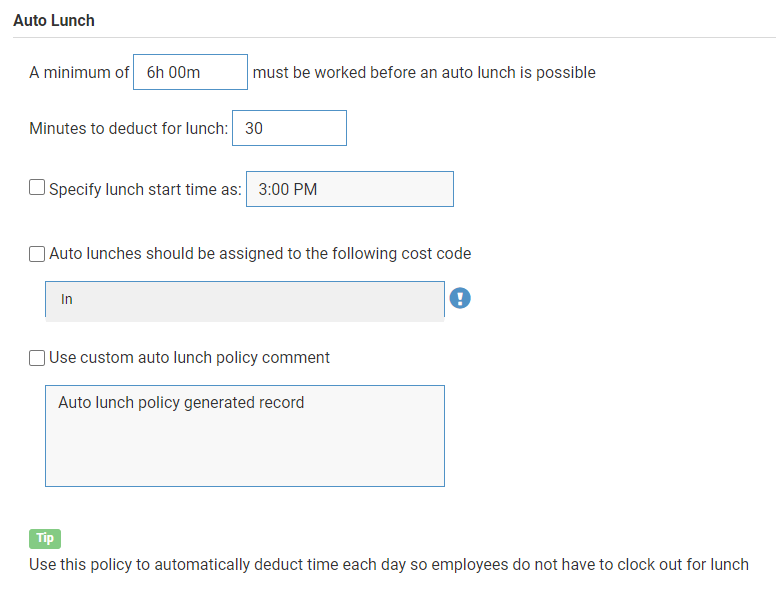Focus the minimum worked "6h 00m" field
The width and height of the screenshot is (776, 597).
pyautogui.click(x=190, y=72)
